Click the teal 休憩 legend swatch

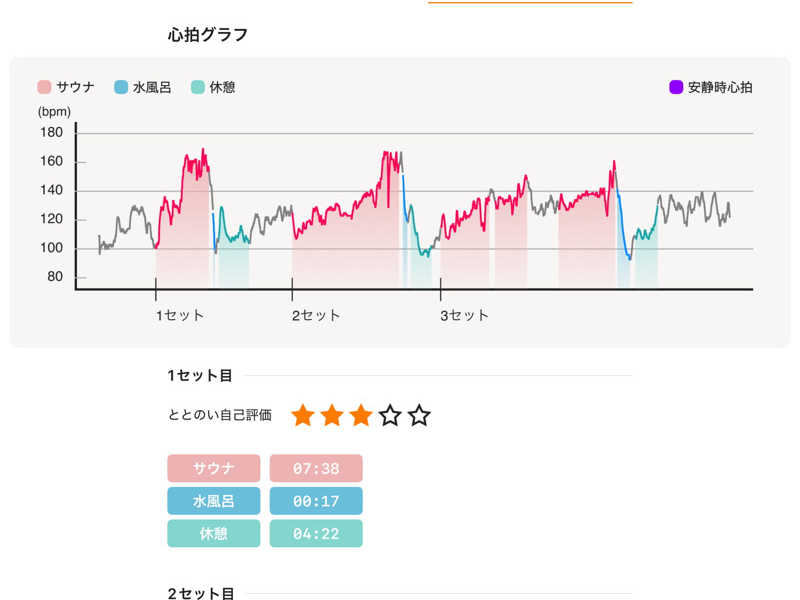[198, 87]
